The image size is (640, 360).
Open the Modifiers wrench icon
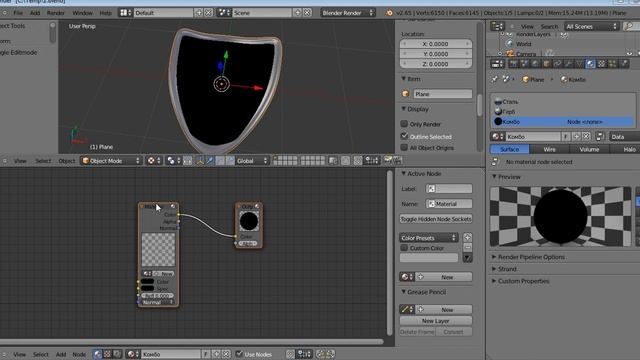pyautogui.click(x=569, y=64)
